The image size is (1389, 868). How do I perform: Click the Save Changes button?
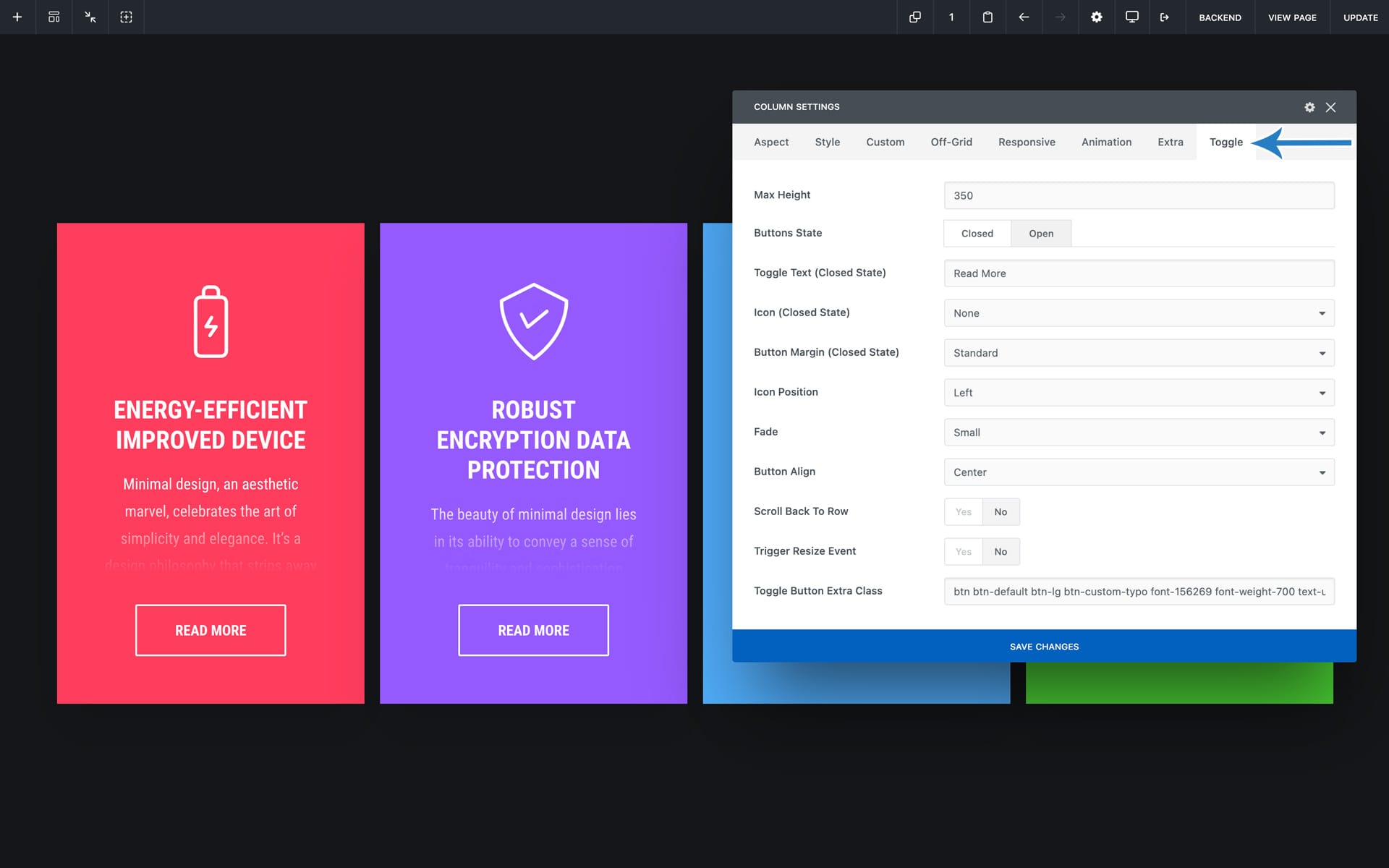pyautogui.click(x=1044, y=647)
